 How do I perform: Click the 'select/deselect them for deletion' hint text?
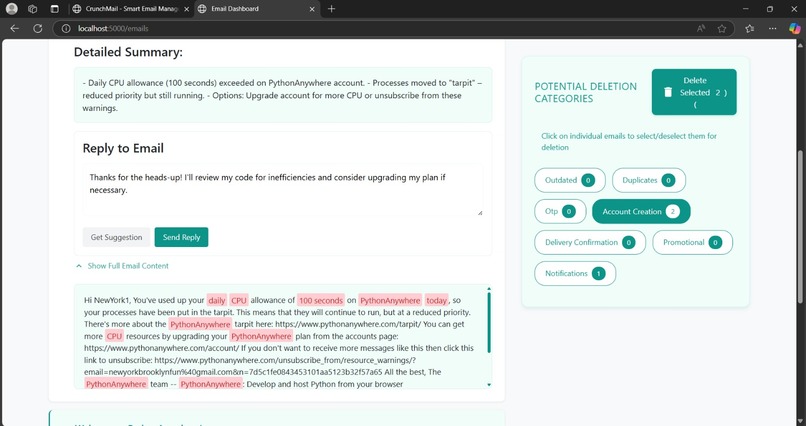point(629,141)
